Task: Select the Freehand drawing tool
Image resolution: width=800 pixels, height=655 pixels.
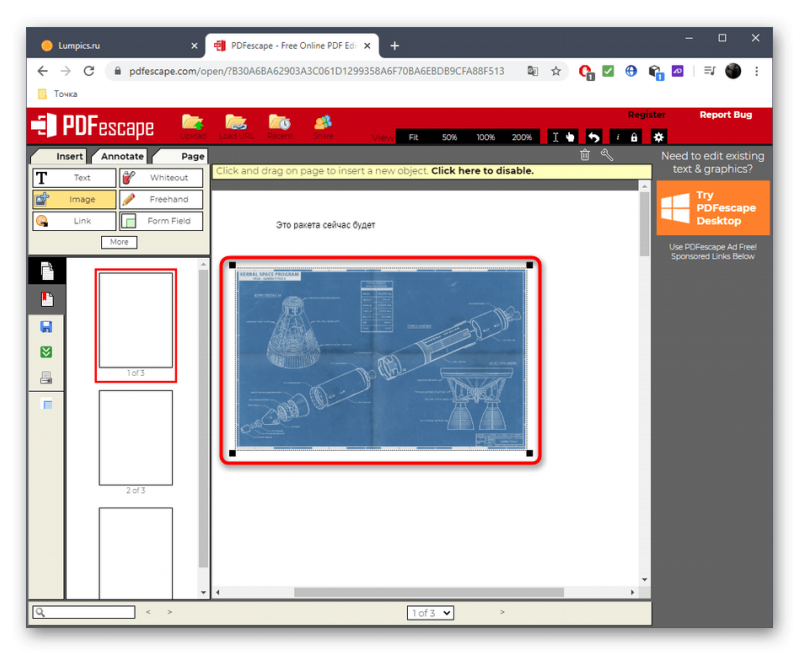Action: [x=161, y=199]
